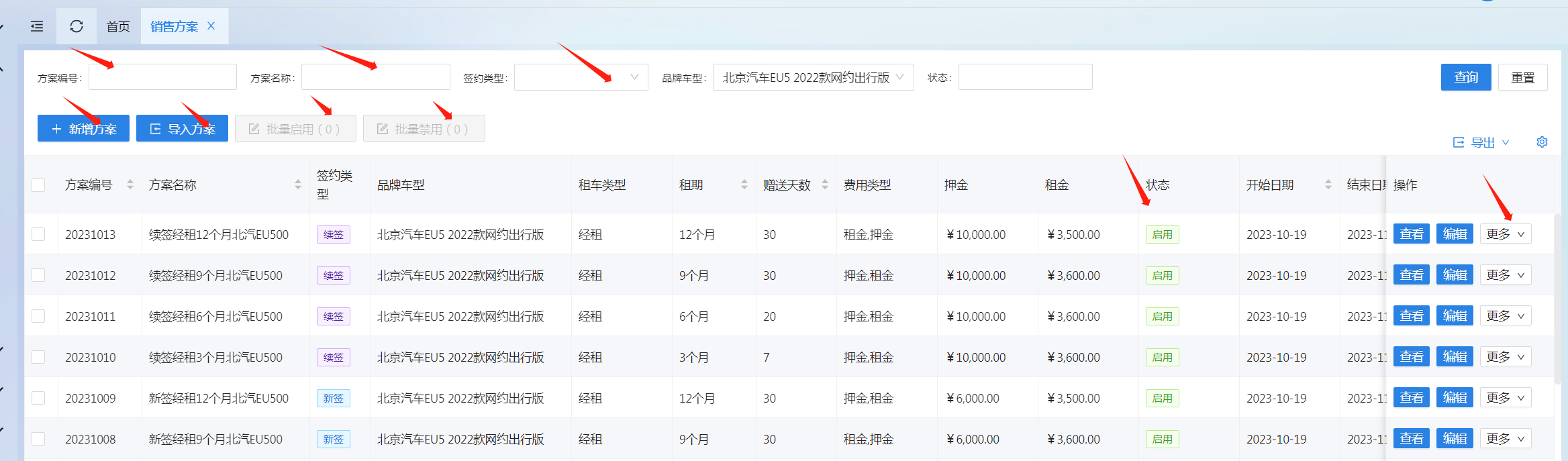
Task: Sort by 租期 column arrows
Action: [744, 185]
